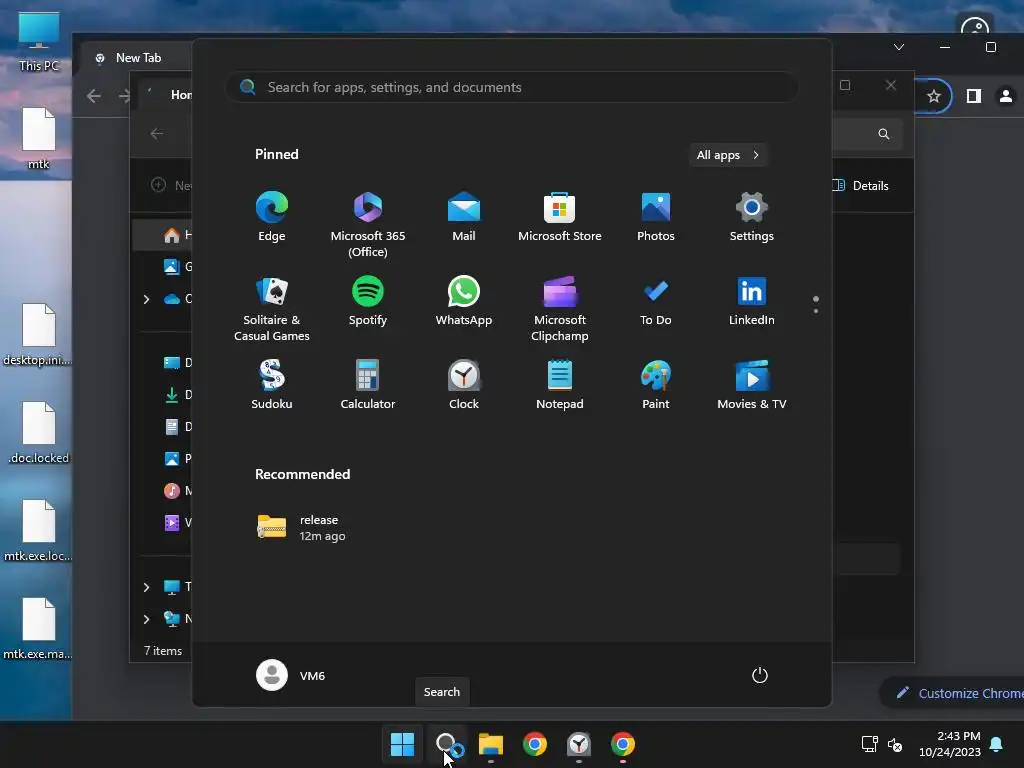Screen dimensions: 1024x768
Task: Launch Paint
Action: pyautogui.click(x=656, y=385)
